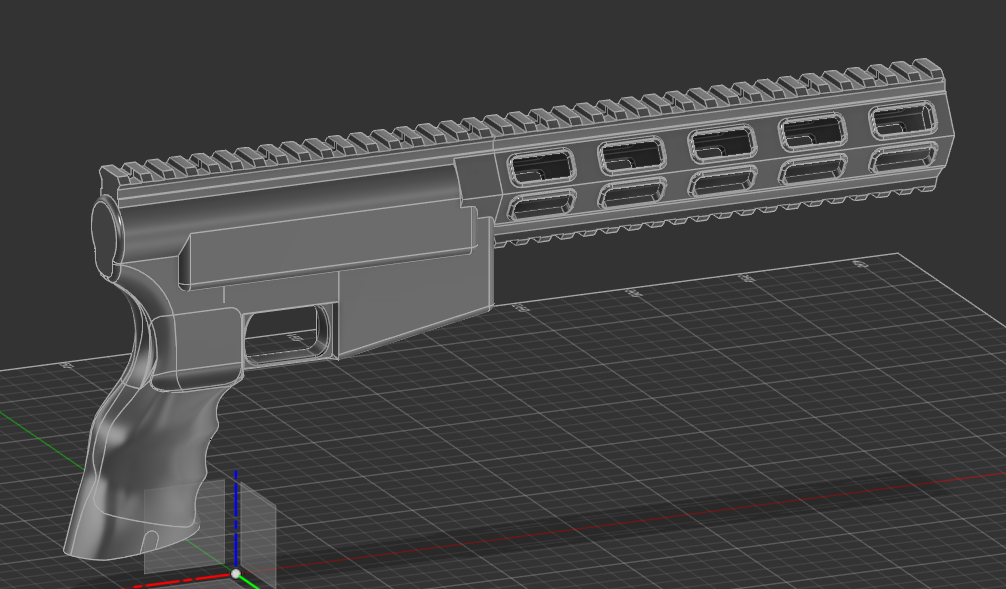1006x589 pixels.
Task: Select the translucent origin plane right of blue axis
Action: [257, 530]
